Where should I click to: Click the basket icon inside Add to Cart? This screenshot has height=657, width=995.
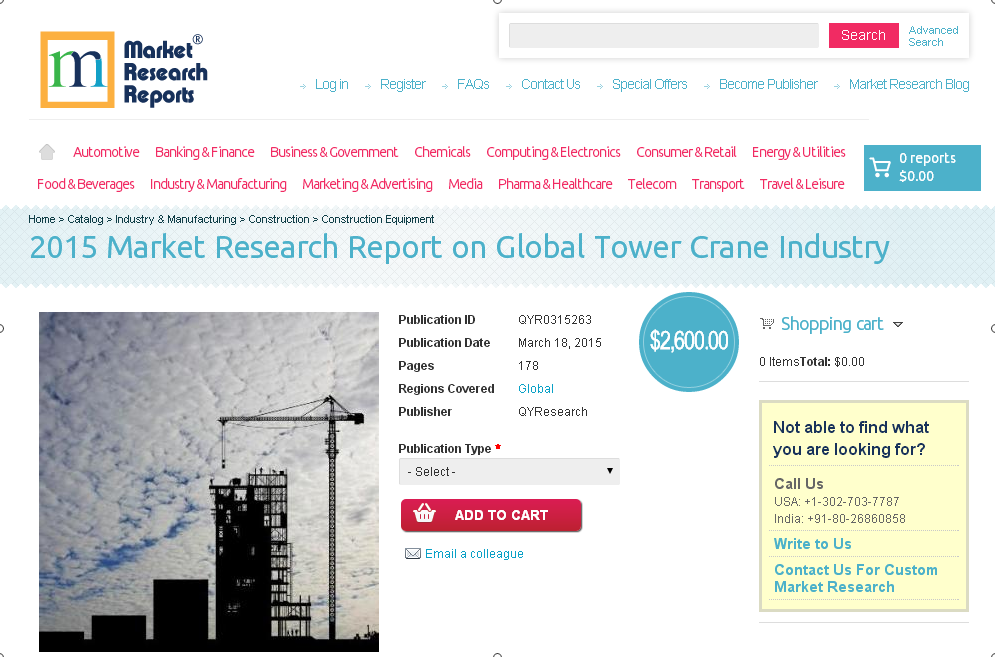click(424, 515)
